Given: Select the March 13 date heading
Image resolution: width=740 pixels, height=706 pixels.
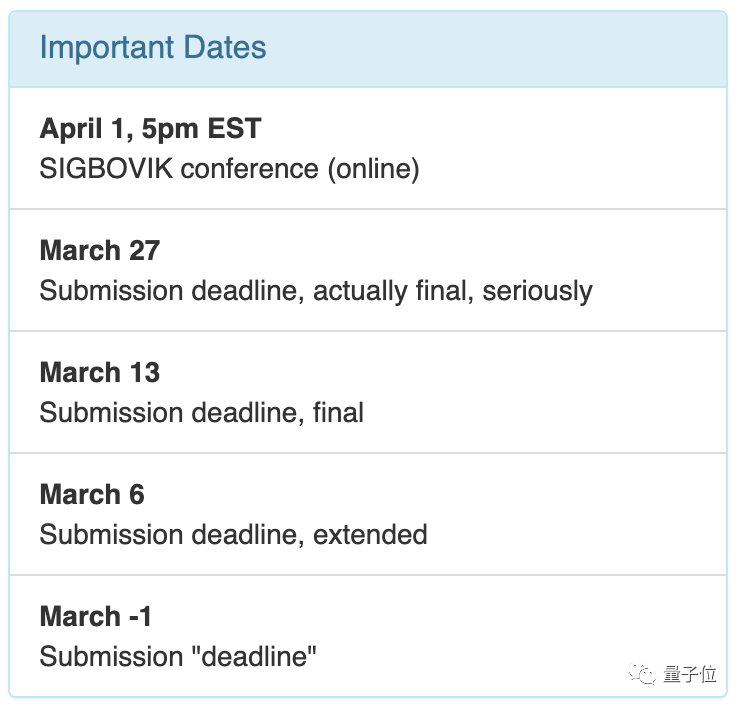Looking at the screenshot, I should pyautogui.click(x=100, y=373).
